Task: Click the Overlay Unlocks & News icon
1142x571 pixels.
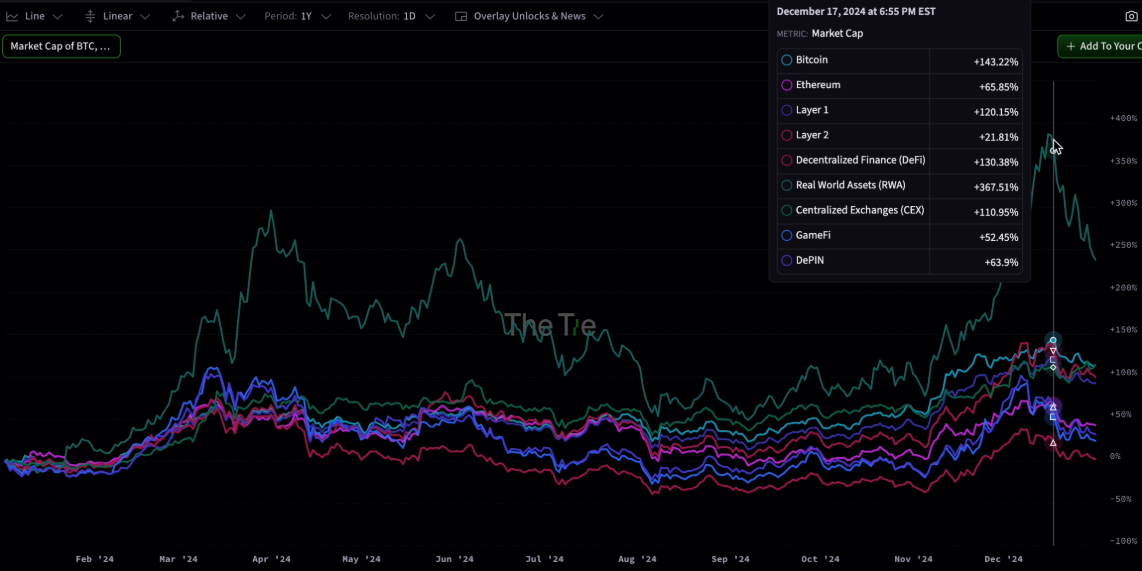Action: (x=461, y=17)
